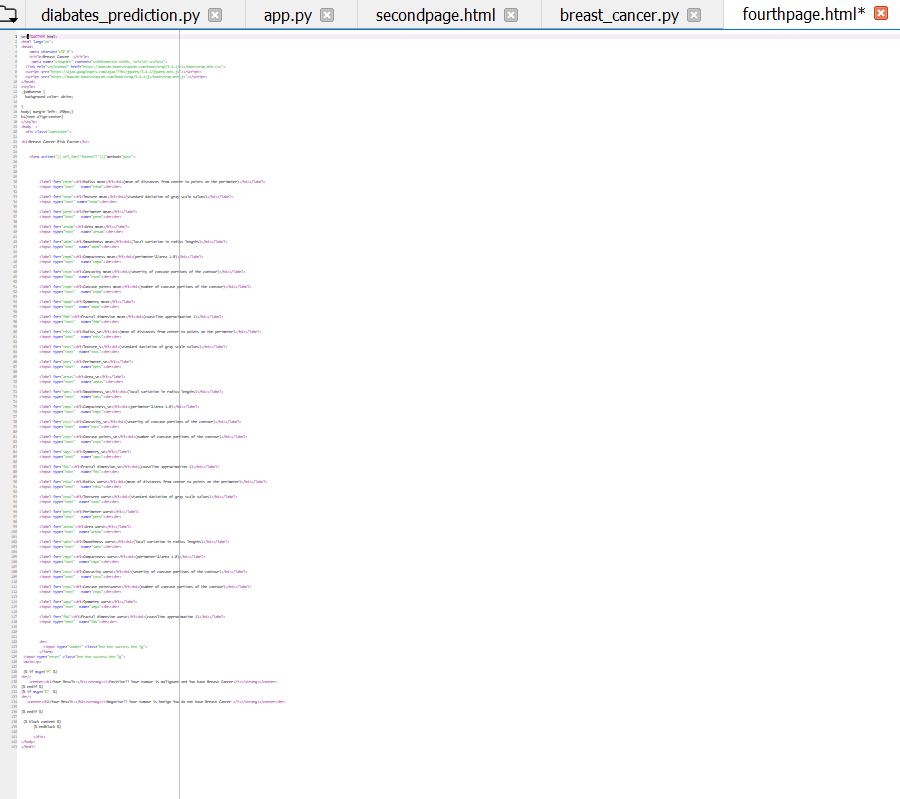This screenshot has height=799, width=900.
Task: Click line number 1 in the gutter
Action: click(x=16, y=36)
